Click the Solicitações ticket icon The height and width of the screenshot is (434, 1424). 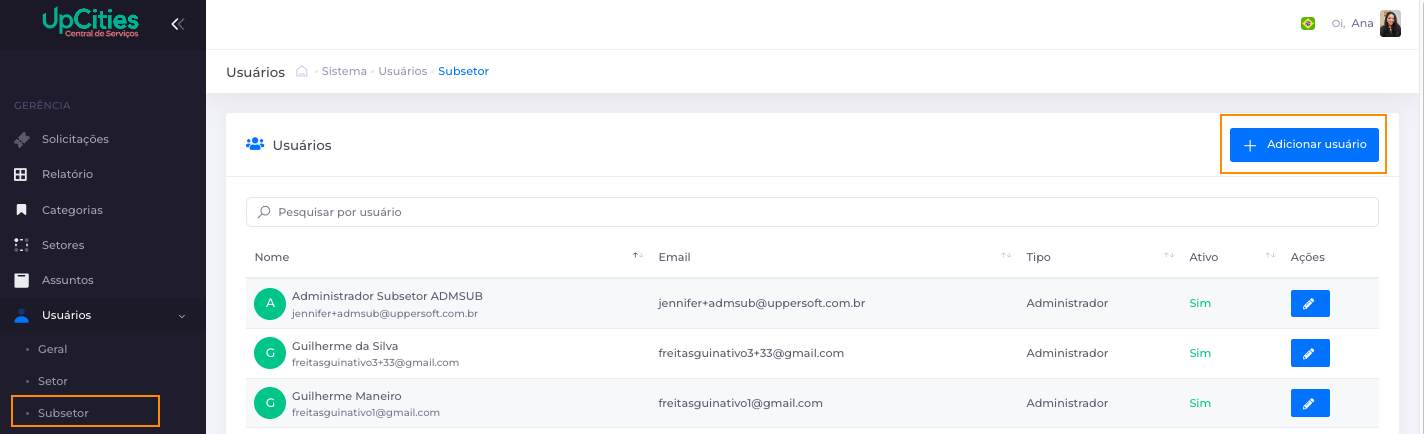coord(22,139)
